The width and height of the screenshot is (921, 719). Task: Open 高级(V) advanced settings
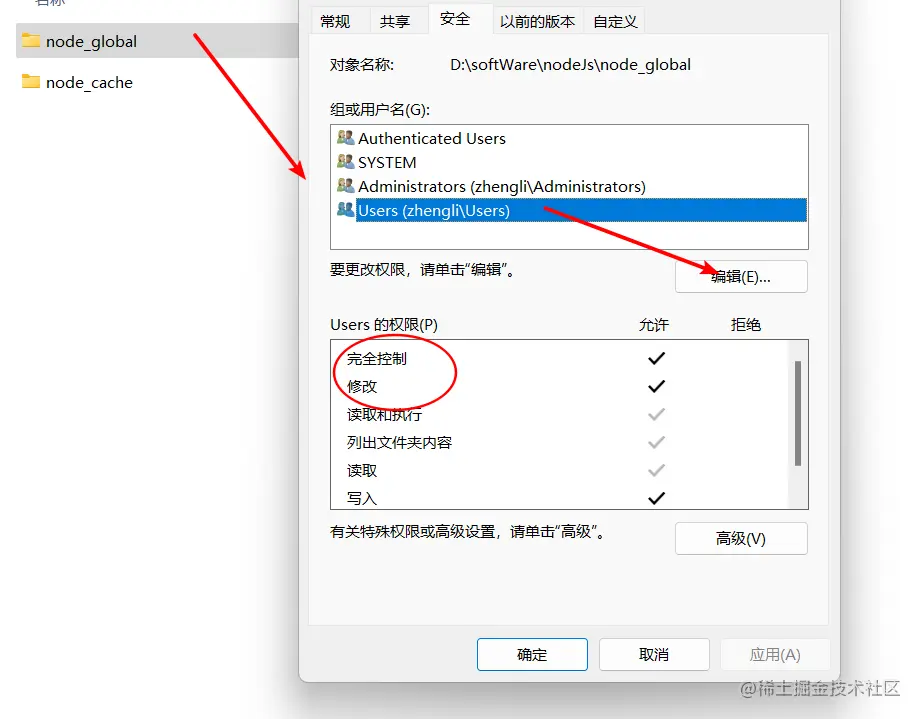click(741, 539)
